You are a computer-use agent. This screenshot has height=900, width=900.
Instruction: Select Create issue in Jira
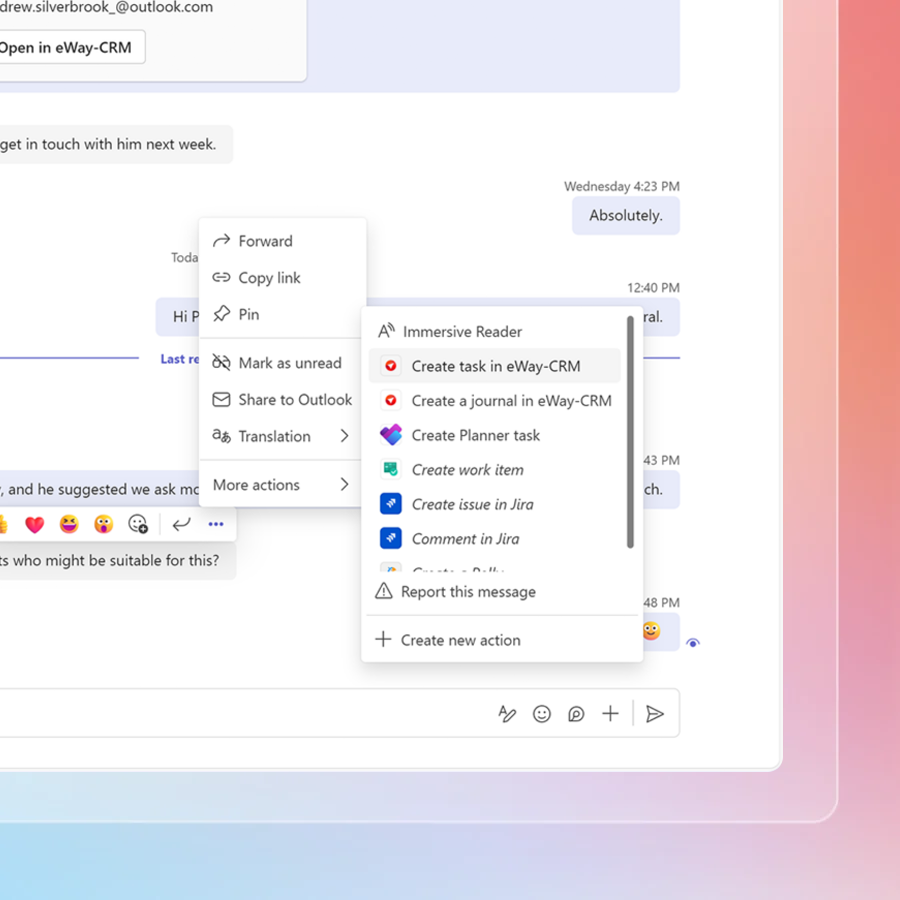tap(472, 504)
